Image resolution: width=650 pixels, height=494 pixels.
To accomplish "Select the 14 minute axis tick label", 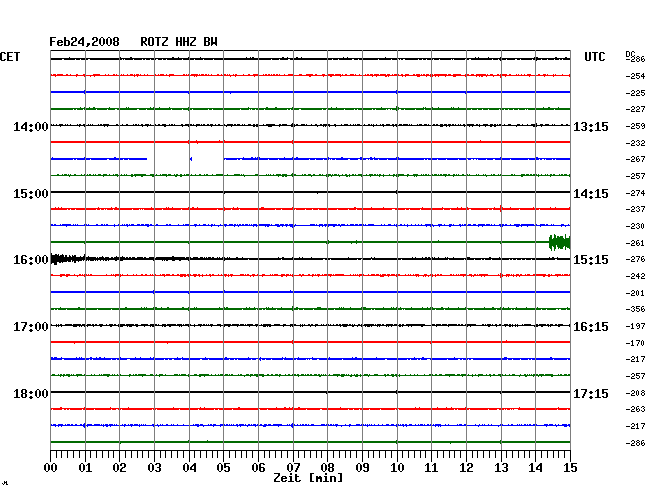I will tap(535, 468).
